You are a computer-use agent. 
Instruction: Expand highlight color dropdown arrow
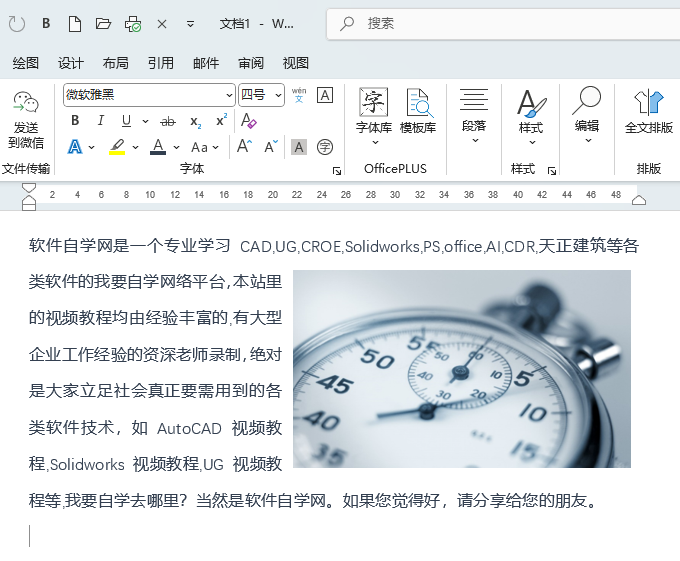(x=136, y=147)
